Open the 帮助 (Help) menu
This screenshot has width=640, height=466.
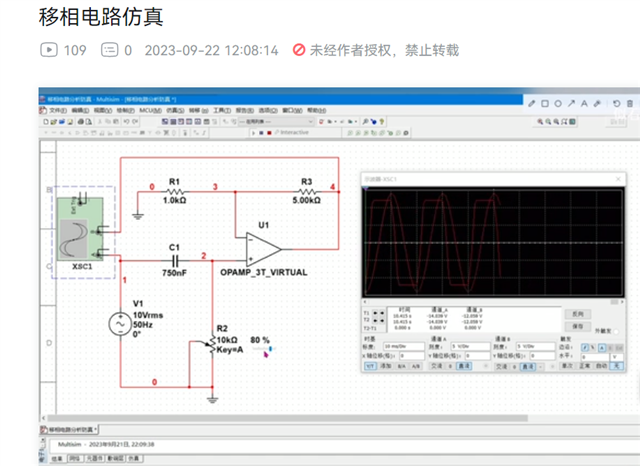pyautogui.click(x=317, y=111)
